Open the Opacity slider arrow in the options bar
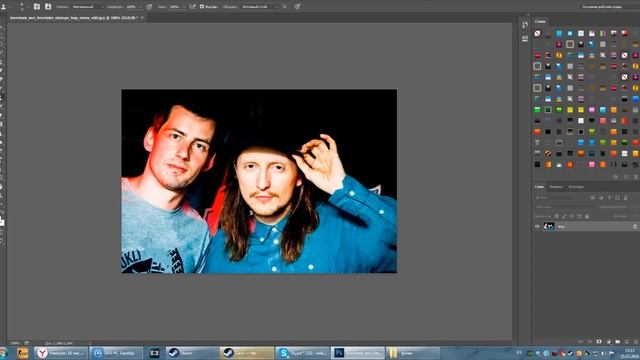Viewport: 640px width, 360px height. pyautogui.click(x=141, y=7)
